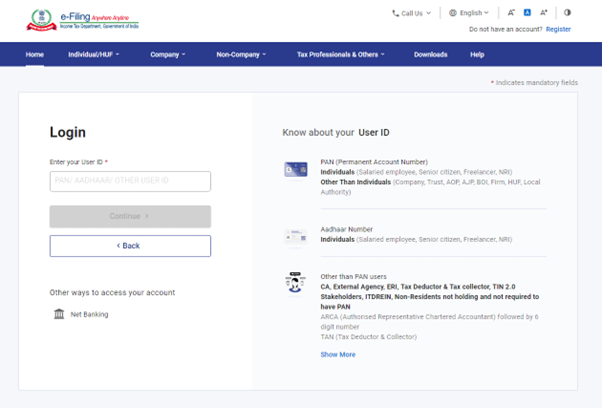The width and height of the screenshot is (602, 408).
Task: Toggle high contrast mode icon
Action: coord(567,13)
